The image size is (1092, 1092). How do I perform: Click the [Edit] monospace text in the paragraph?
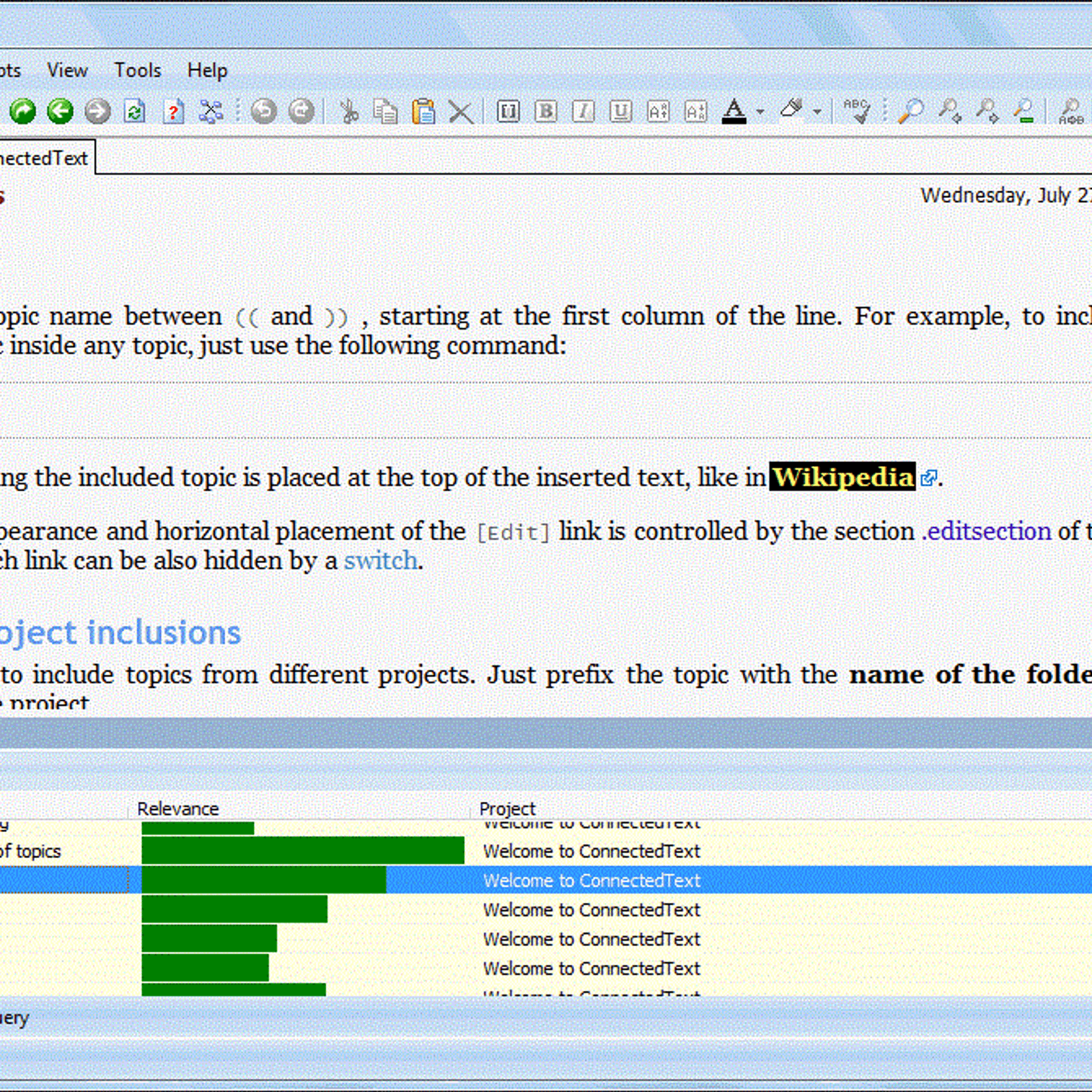click(x=513, y=532)
